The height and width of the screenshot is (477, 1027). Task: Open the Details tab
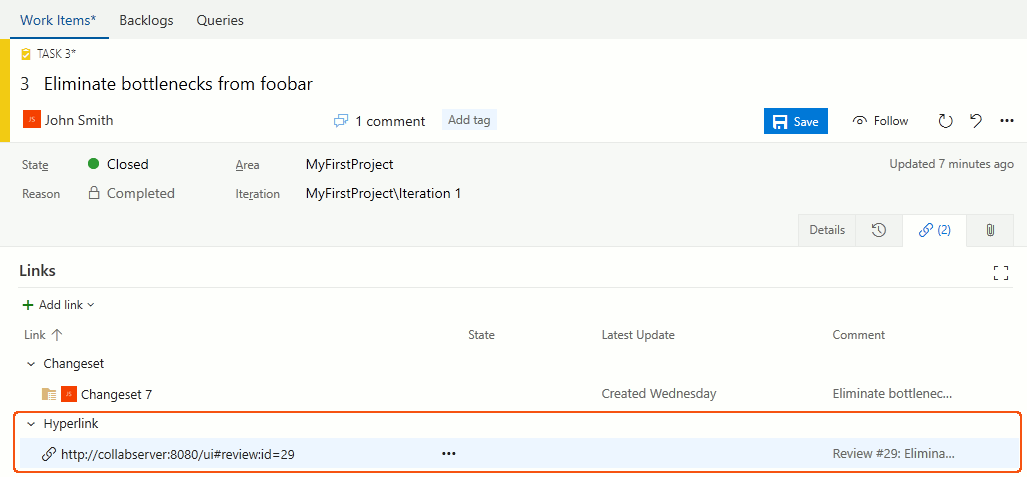tap(827, 230)
